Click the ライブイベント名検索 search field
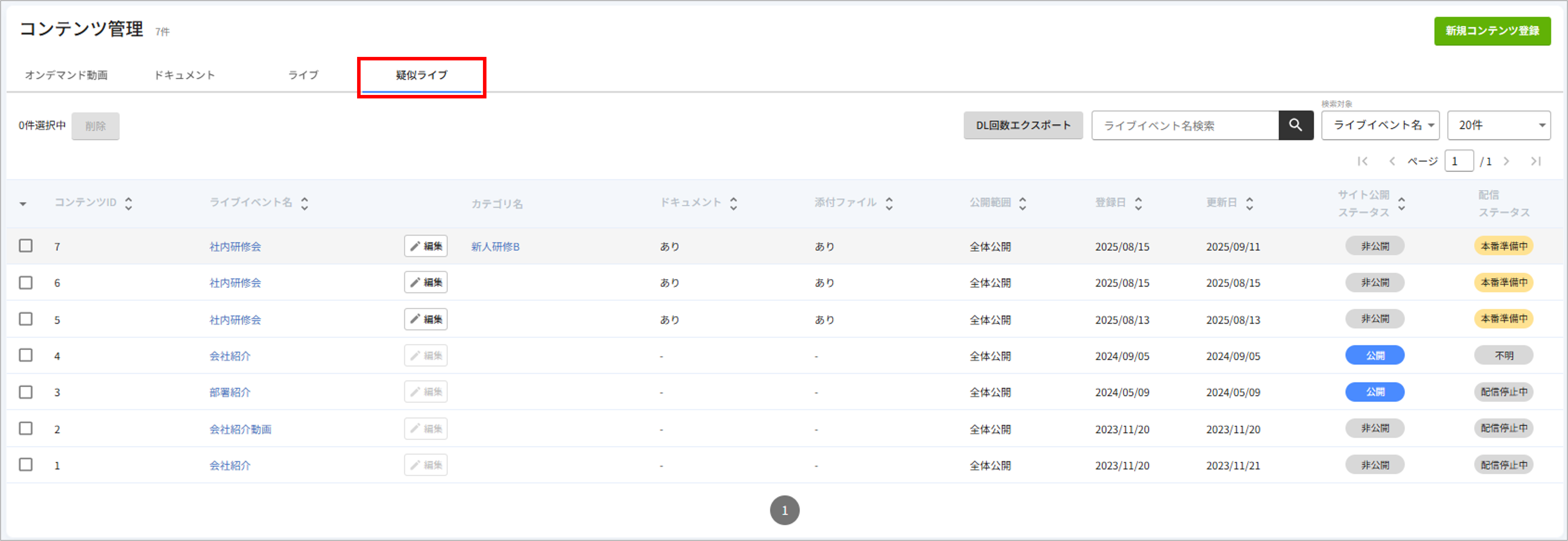Screen dimensions: 1568x541 point(1185,125)
